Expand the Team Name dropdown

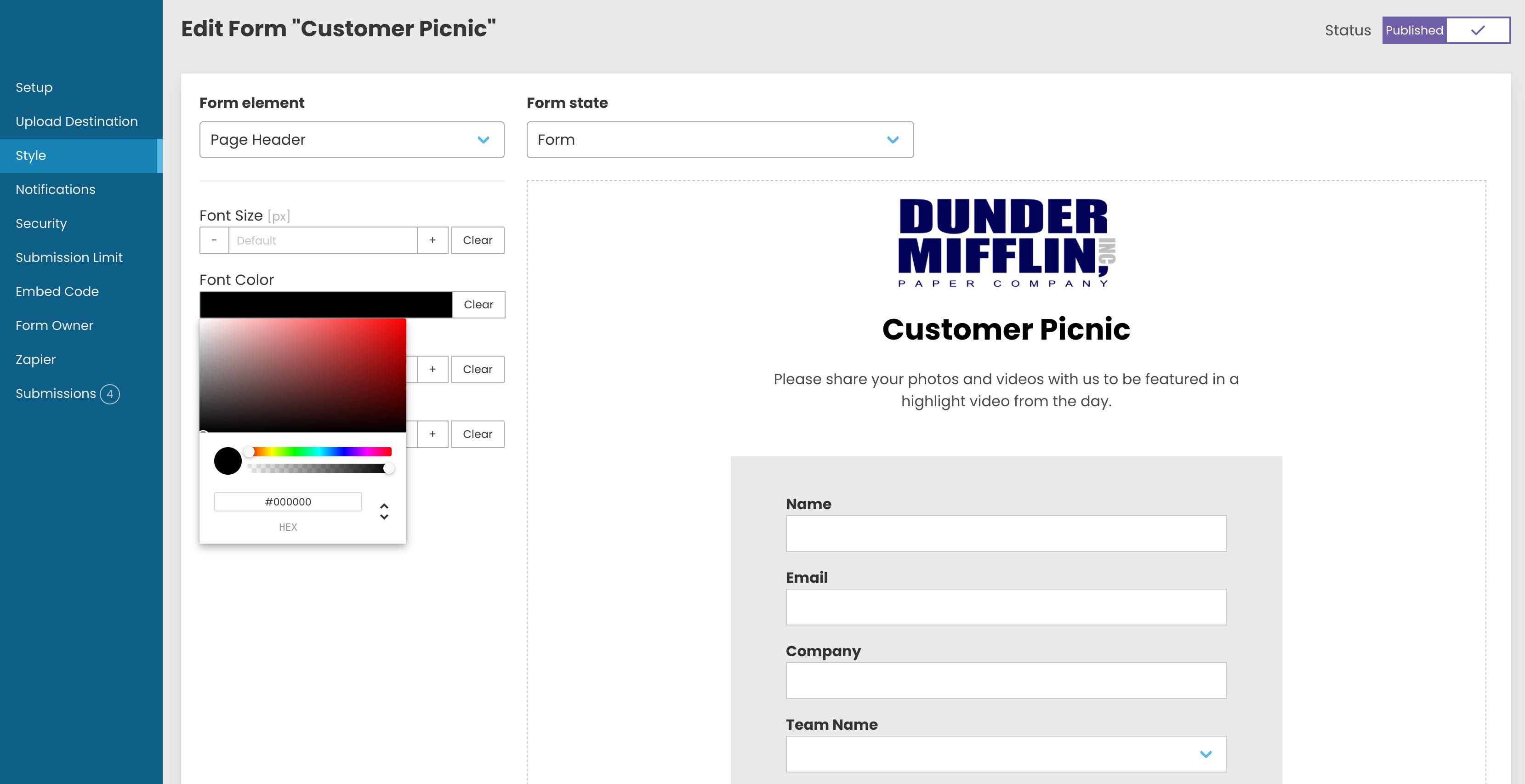click(x=1006, y=754)
